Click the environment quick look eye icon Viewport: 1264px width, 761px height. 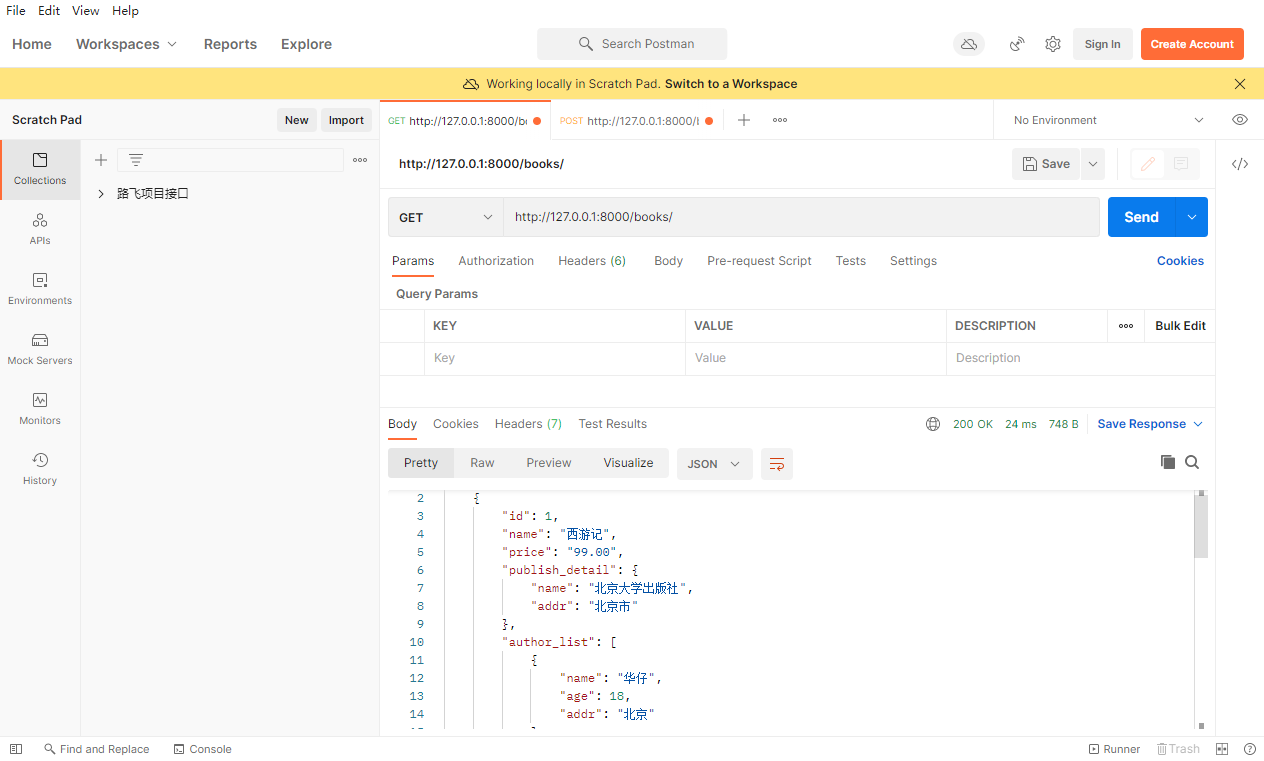pos(1240,120)
